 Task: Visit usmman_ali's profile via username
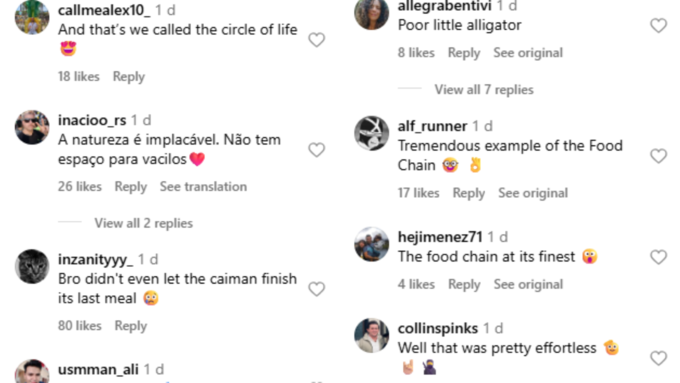[98, 369]
